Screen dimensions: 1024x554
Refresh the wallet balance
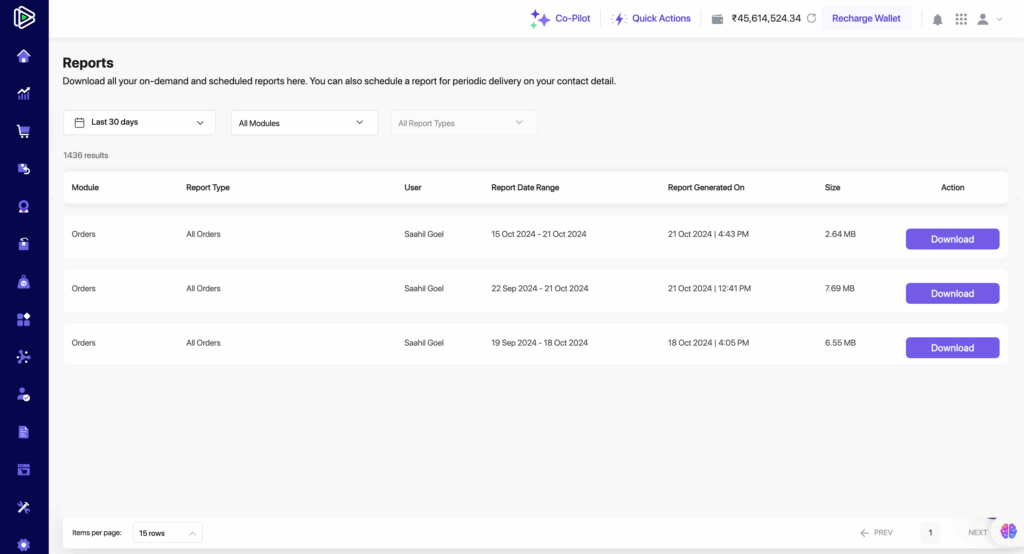pos(811,18)
